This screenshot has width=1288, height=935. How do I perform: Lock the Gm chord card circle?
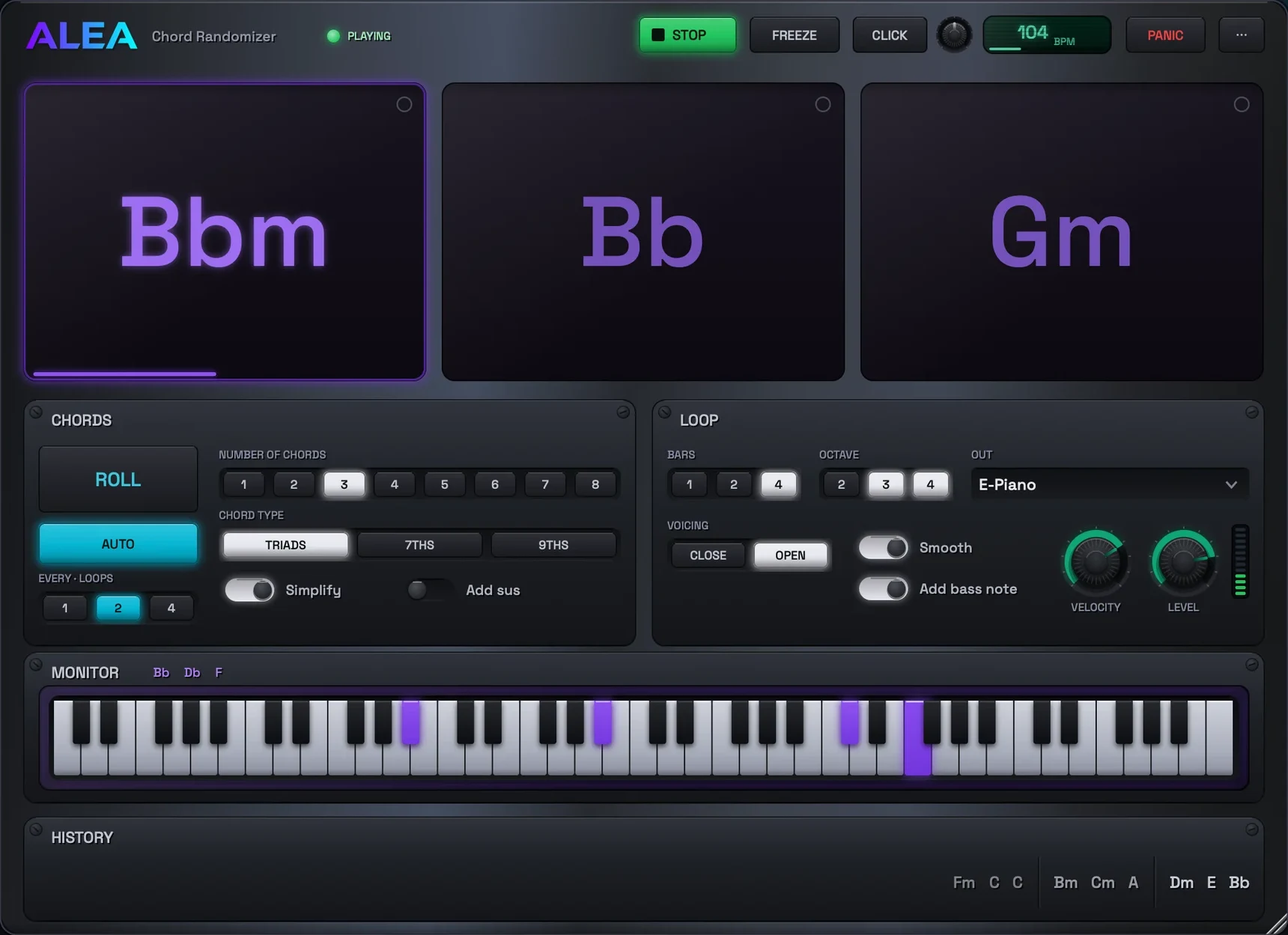coord(1242,105)
